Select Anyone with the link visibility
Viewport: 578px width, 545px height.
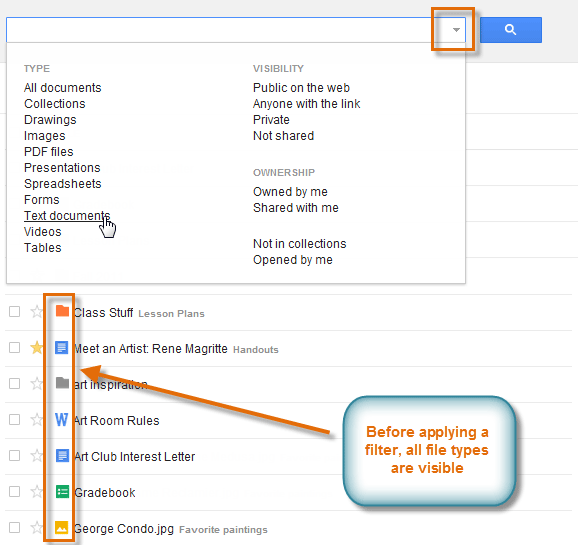(x=307, y=104)
